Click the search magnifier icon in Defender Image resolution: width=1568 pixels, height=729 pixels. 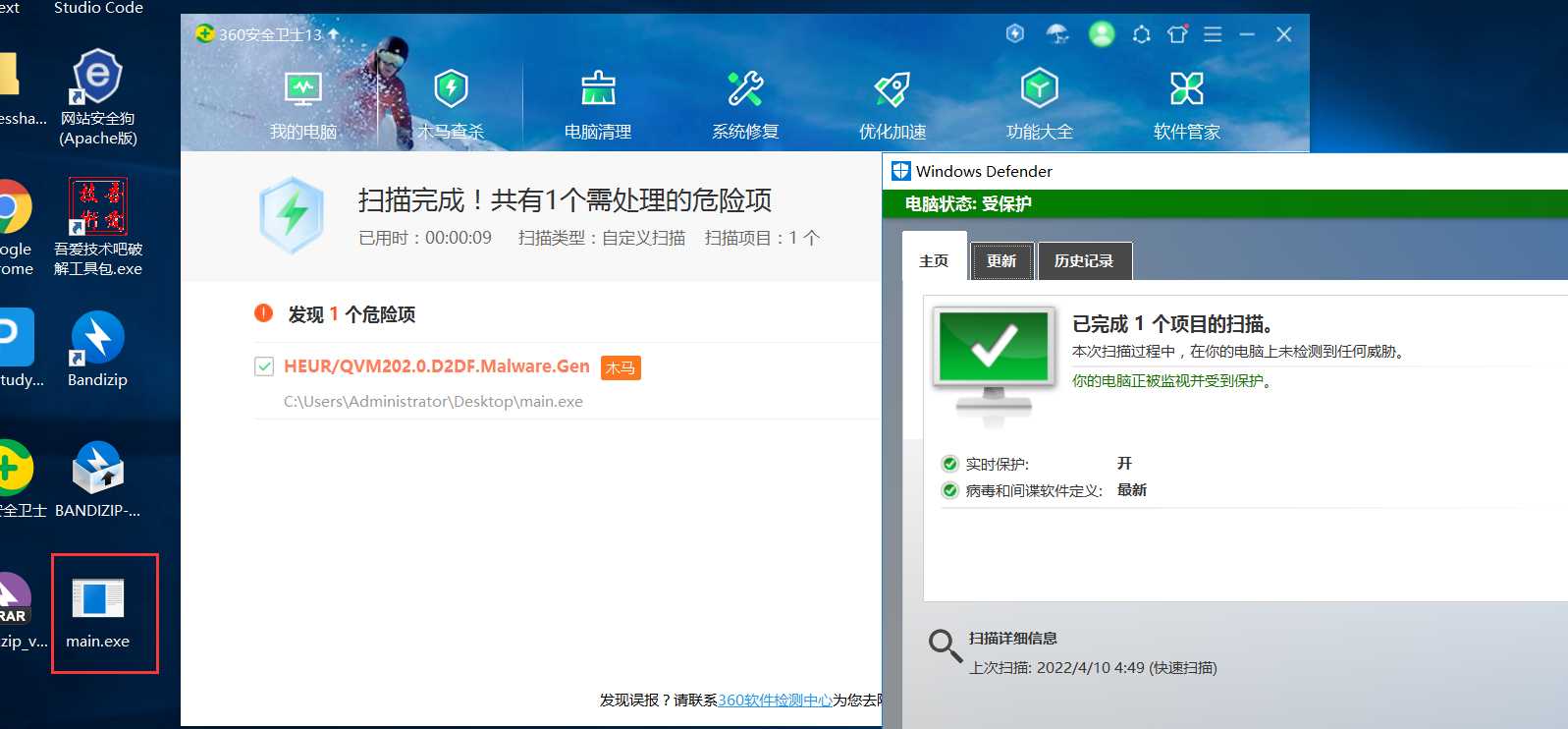(945, 645)
